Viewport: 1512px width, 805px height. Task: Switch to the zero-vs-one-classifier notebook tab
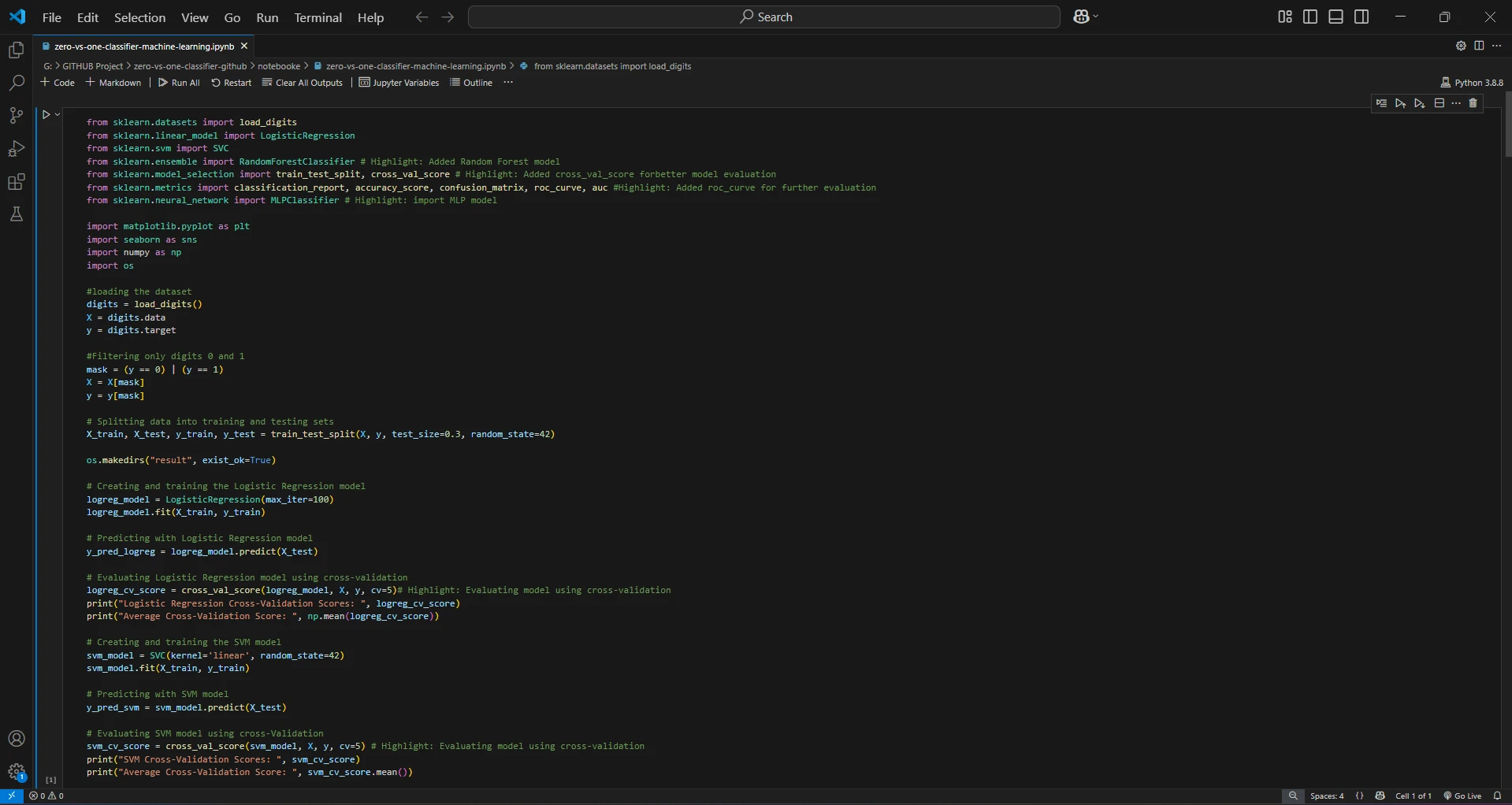pyautogui.click(x=143, y=46)
